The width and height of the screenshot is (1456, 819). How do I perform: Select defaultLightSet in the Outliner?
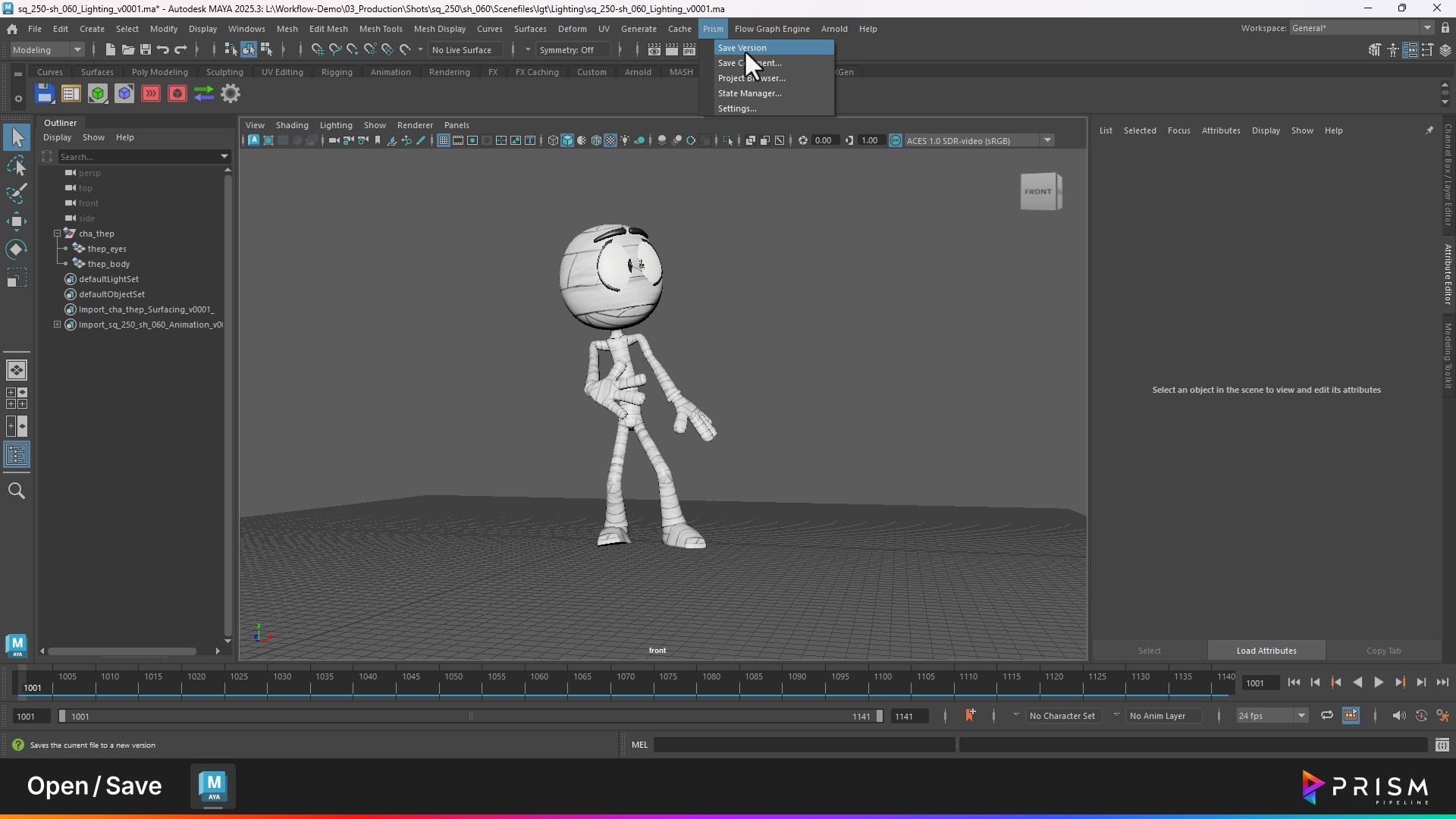coord(108,279)
